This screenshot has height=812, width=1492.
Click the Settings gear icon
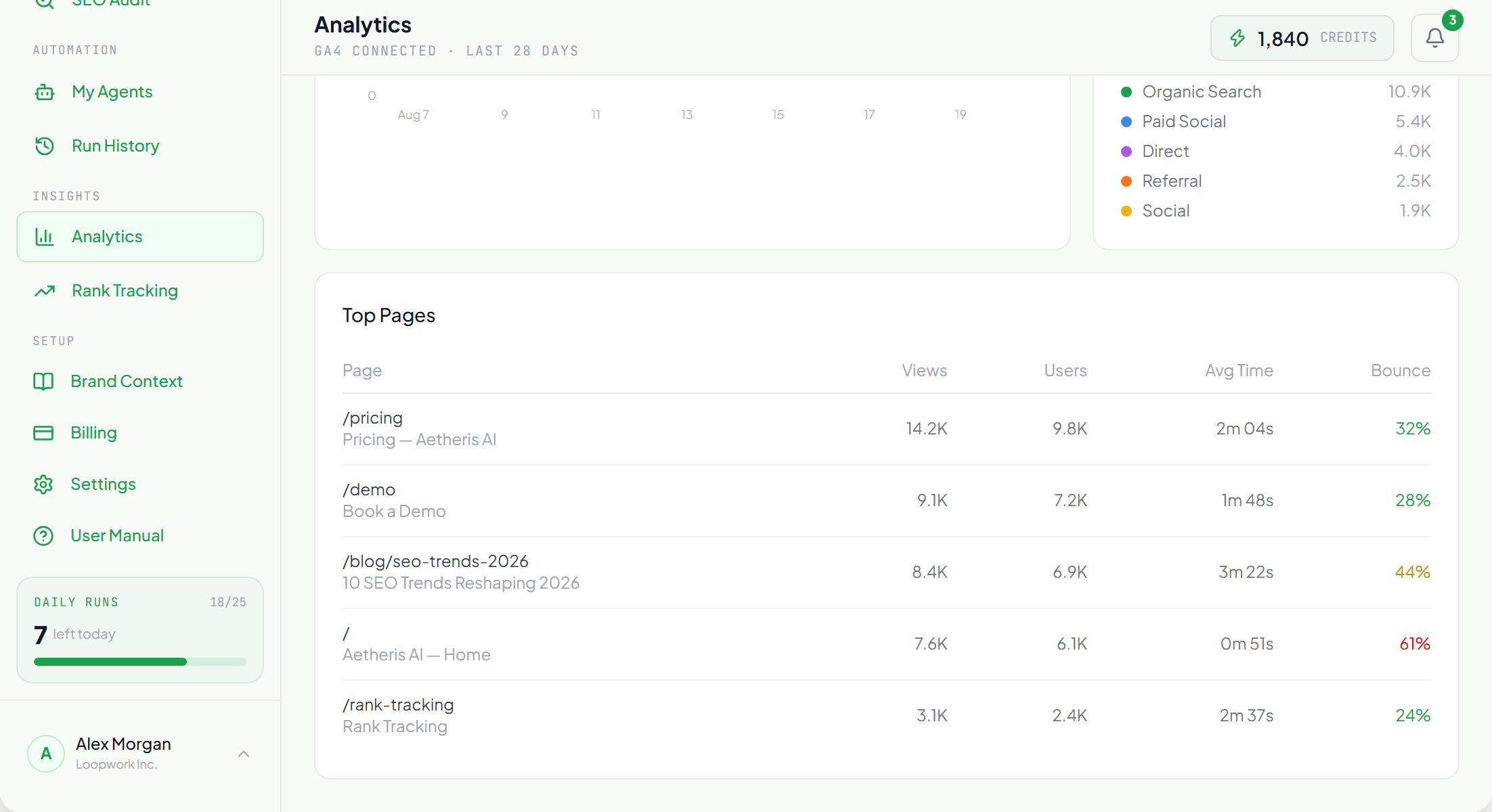click(x=43, y=484)
